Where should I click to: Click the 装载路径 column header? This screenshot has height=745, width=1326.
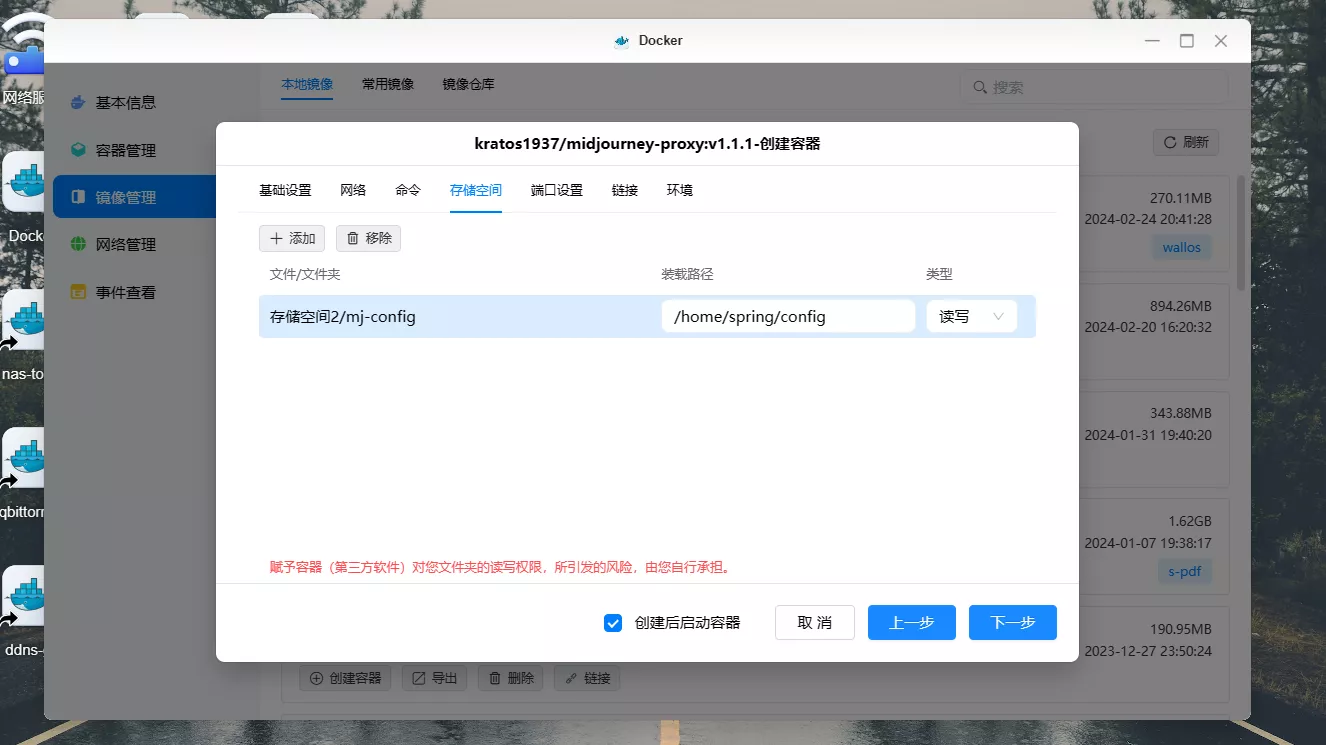(x=687, y=274)
